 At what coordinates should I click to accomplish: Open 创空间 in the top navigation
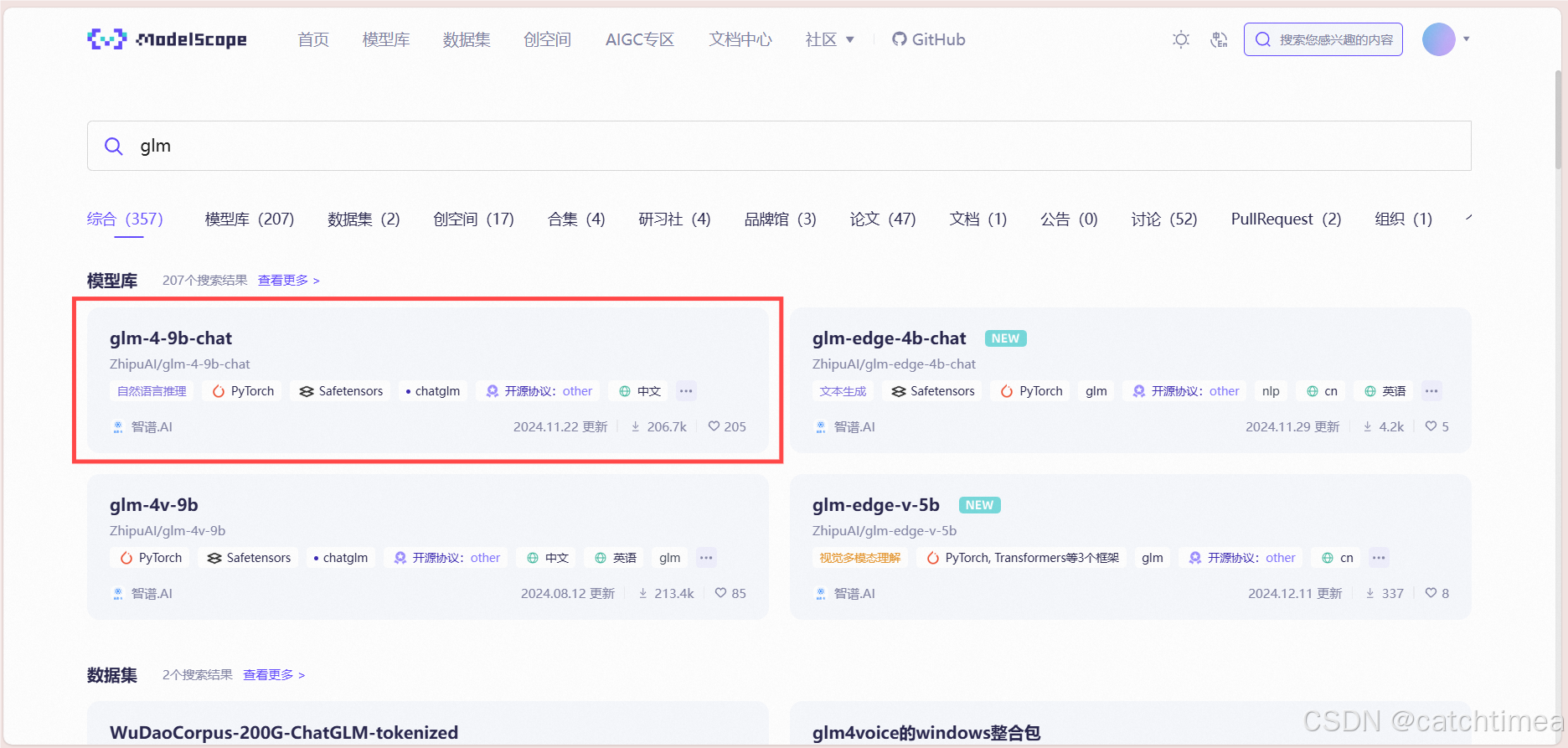pyautogui.click(x=547, y=39)
